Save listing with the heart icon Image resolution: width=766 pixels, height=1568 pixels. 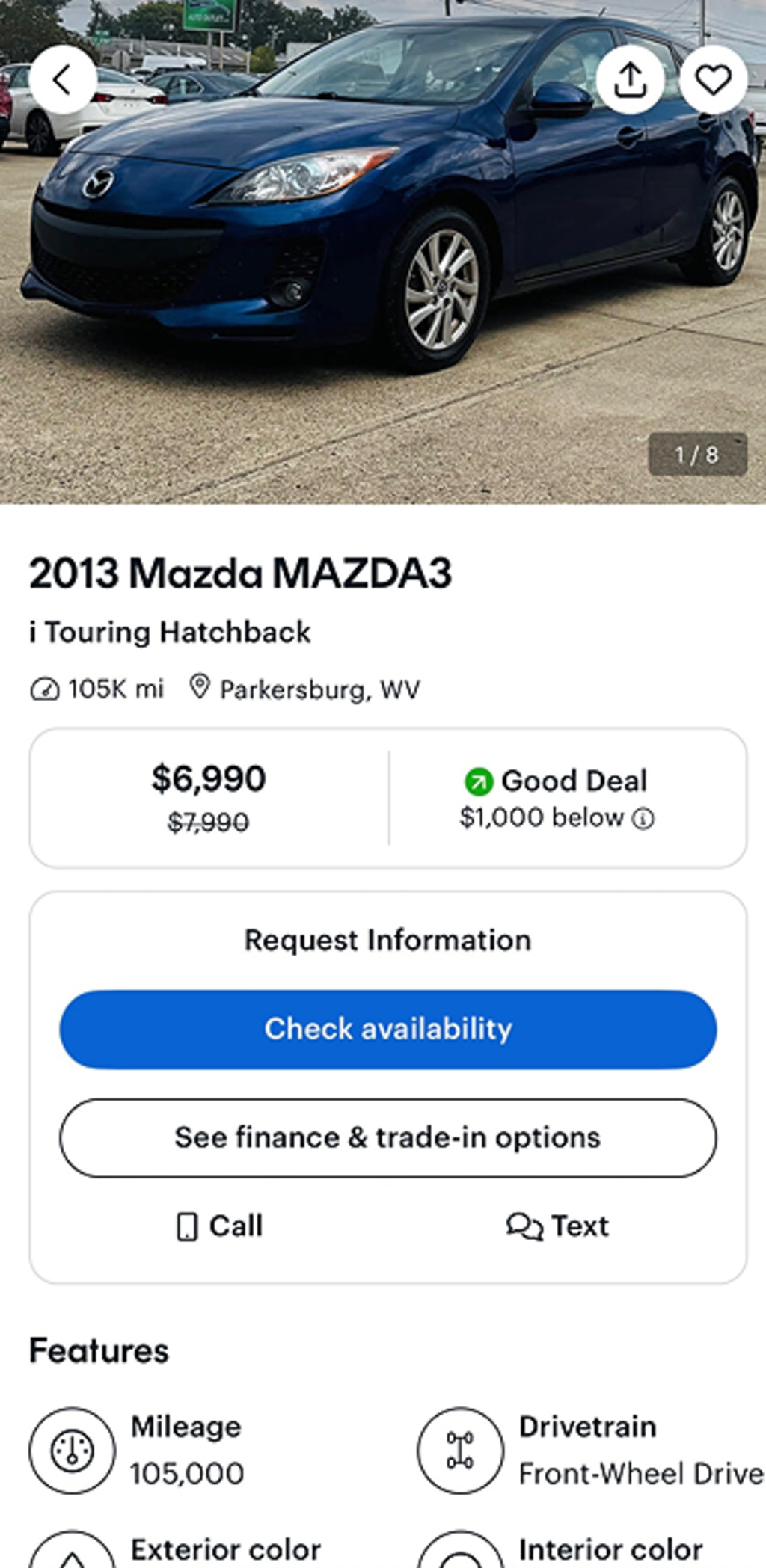click(713, 79)
